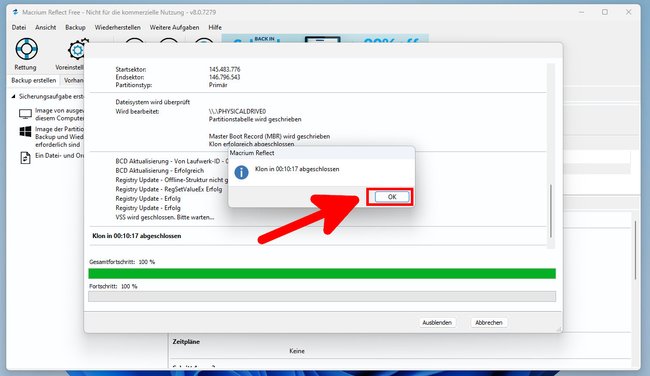Click the promotional banner in the toolbar
This screenshot has width=650, height=376.
pos(325,39)
